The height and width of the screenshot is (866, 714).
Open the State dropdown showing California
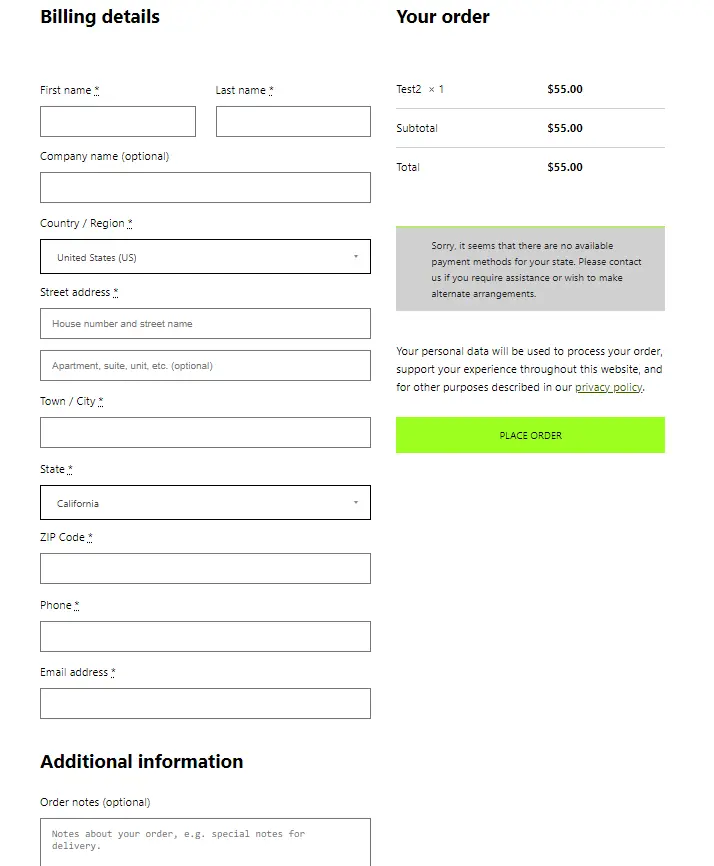click(x=205, y=502)
